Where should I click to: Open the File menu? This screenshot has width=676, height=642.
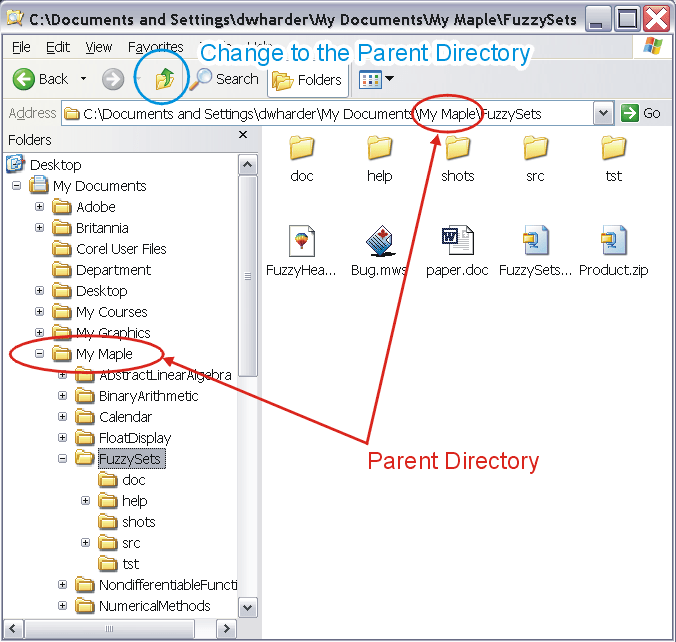pyautogui.click(x=21, y=47)
